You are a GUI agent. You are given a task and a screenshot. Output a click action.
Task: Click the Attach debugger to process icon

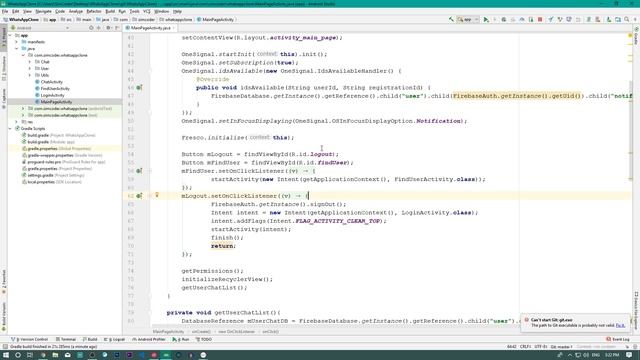point(531,19)
